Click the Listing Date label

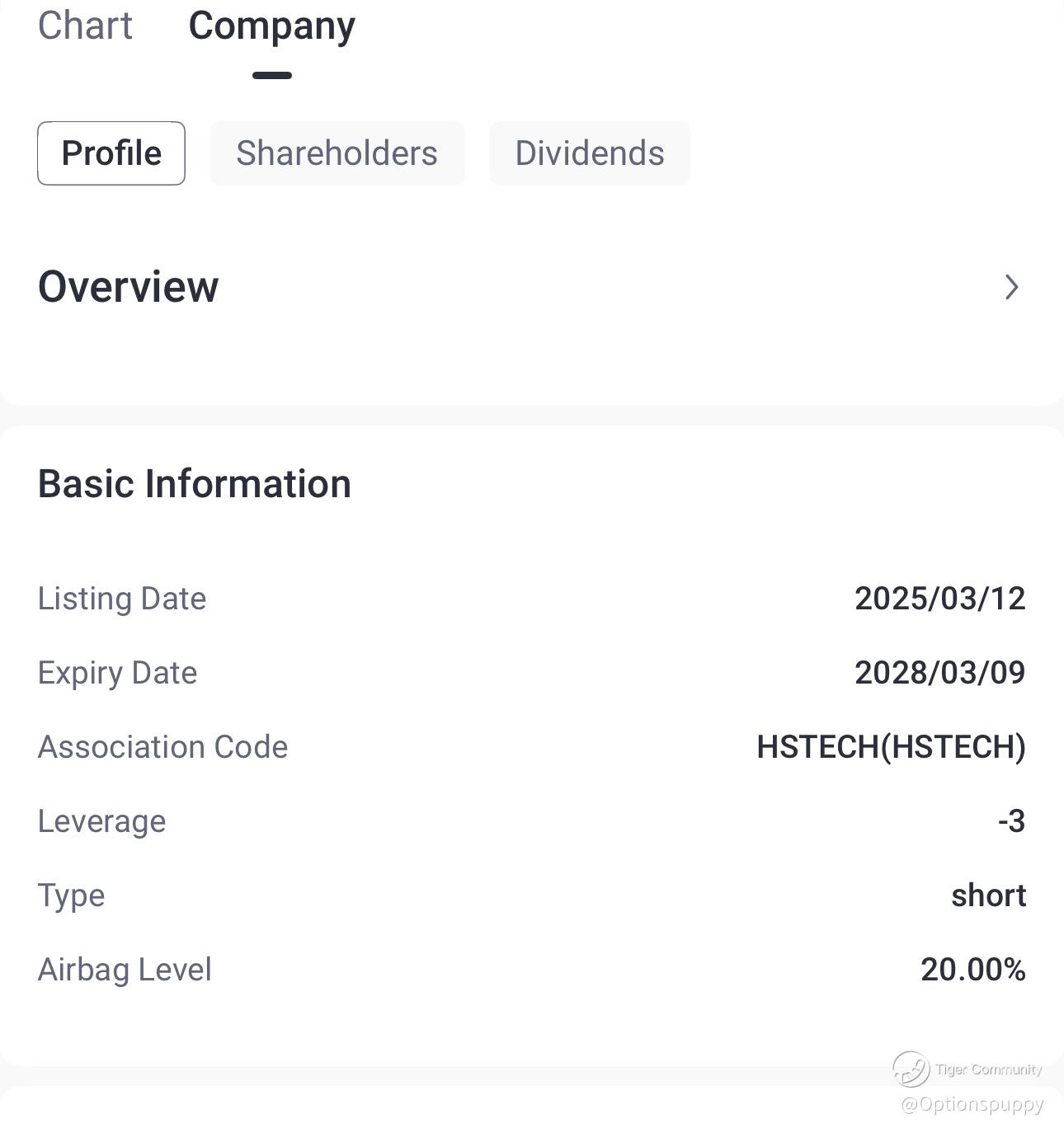click(122, 599)
